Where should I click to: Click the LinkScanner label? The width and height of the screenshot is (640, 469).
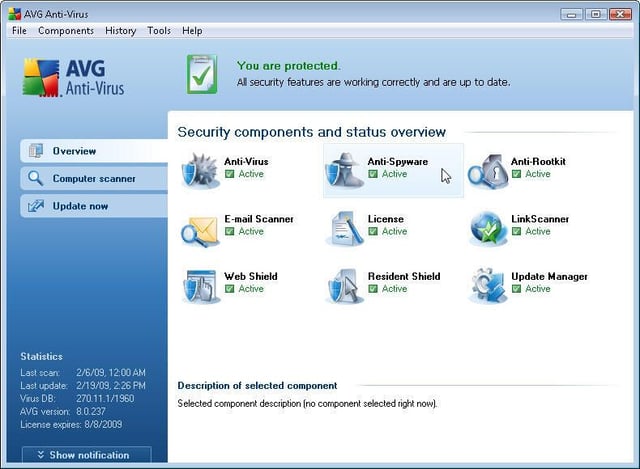[x=540, y=219]
